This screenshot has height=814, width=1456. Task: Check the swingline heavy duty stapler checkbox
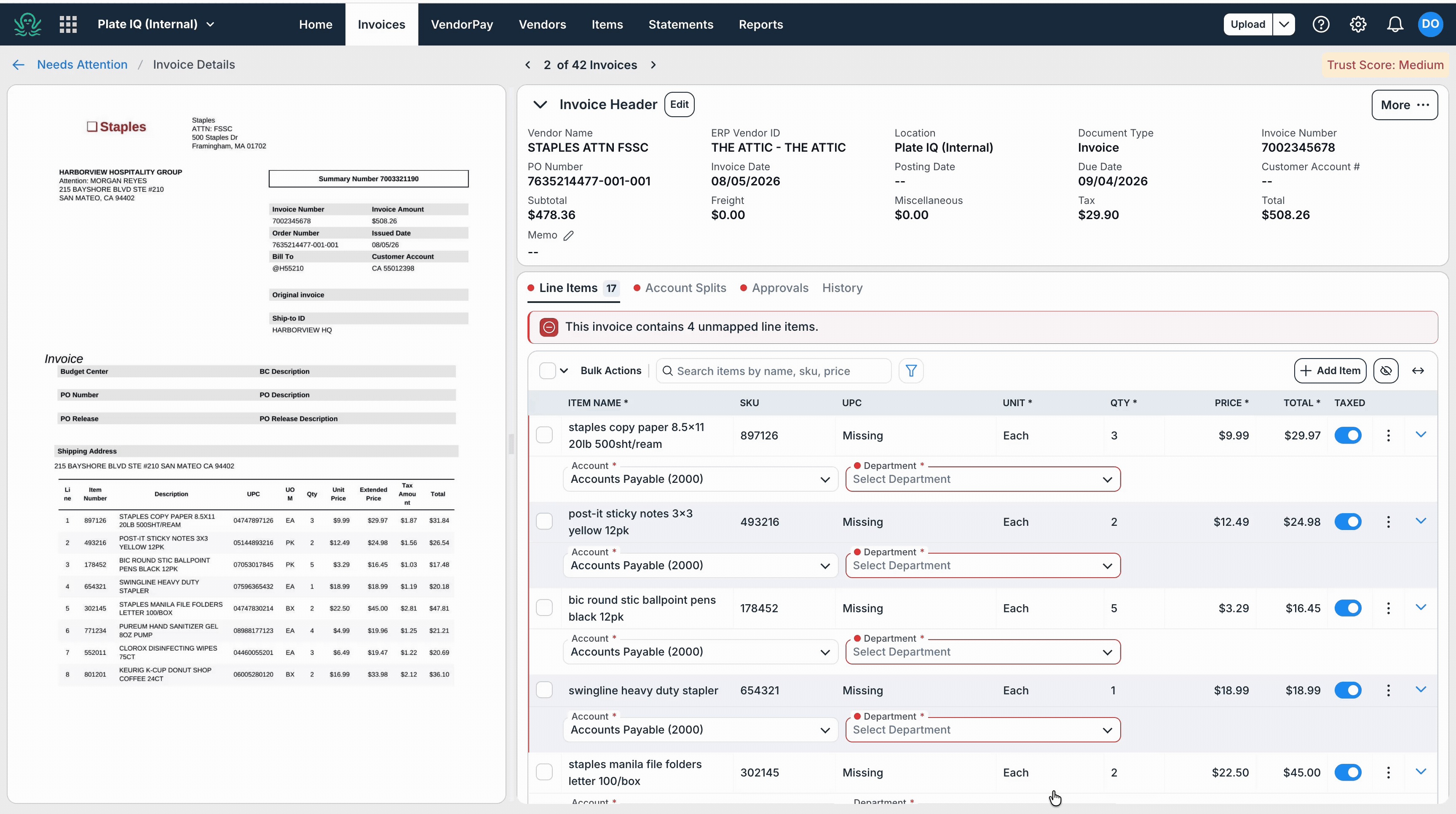pos(544,690)
